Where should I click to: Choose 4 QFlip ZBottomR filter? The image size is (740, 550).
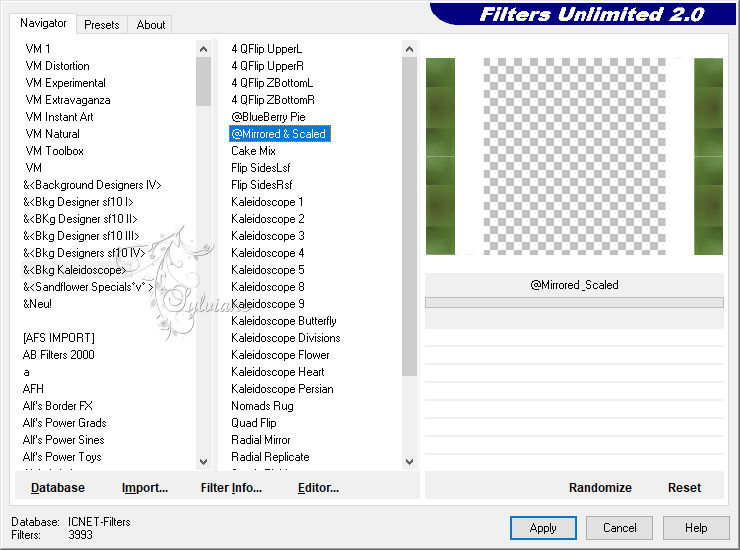click(x=273, y=100)
